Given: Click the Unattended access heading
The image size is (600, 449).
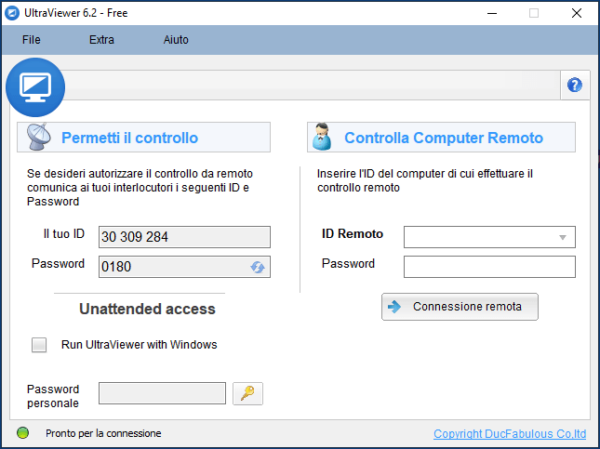Looking at the screenshot, I should (147, 309).
